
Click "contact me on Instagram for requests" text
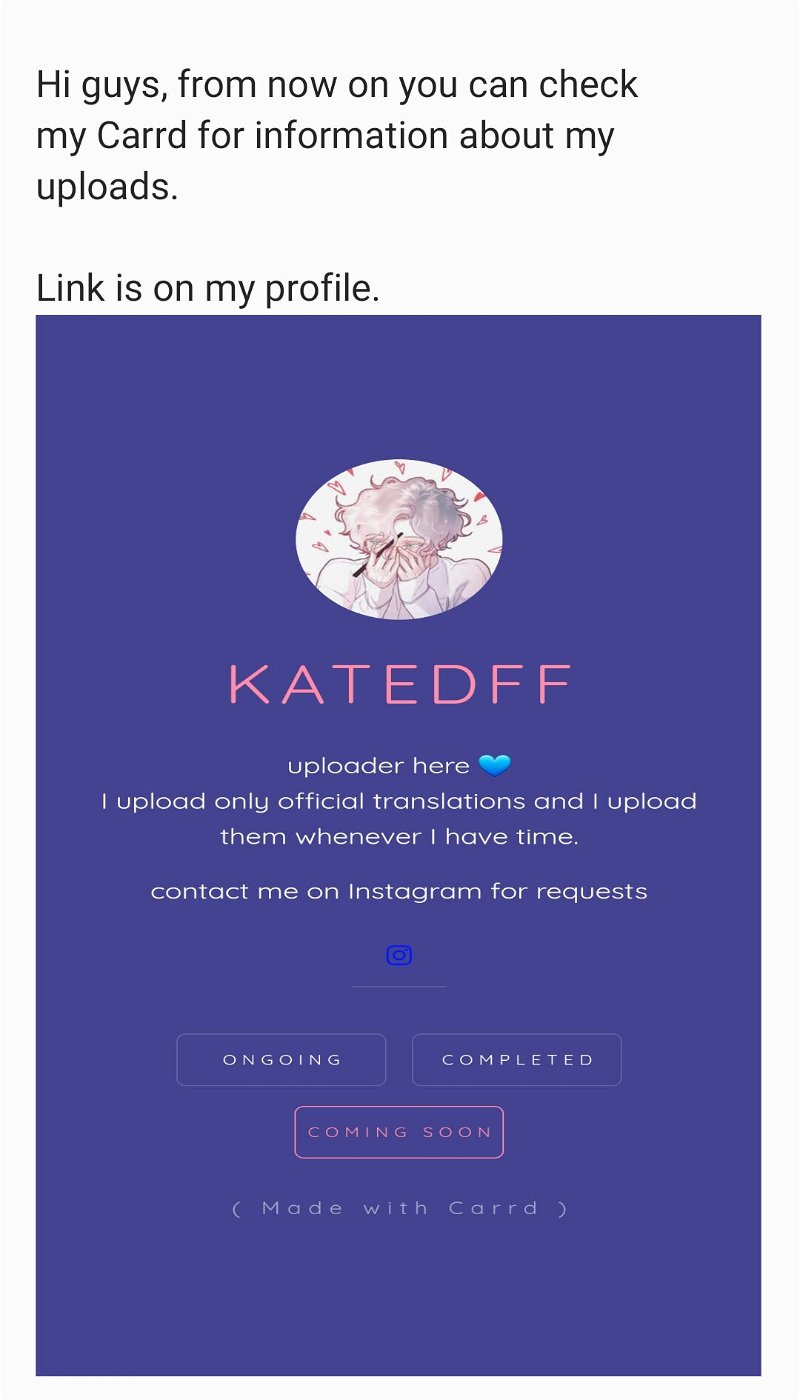[x=399, y=891]
